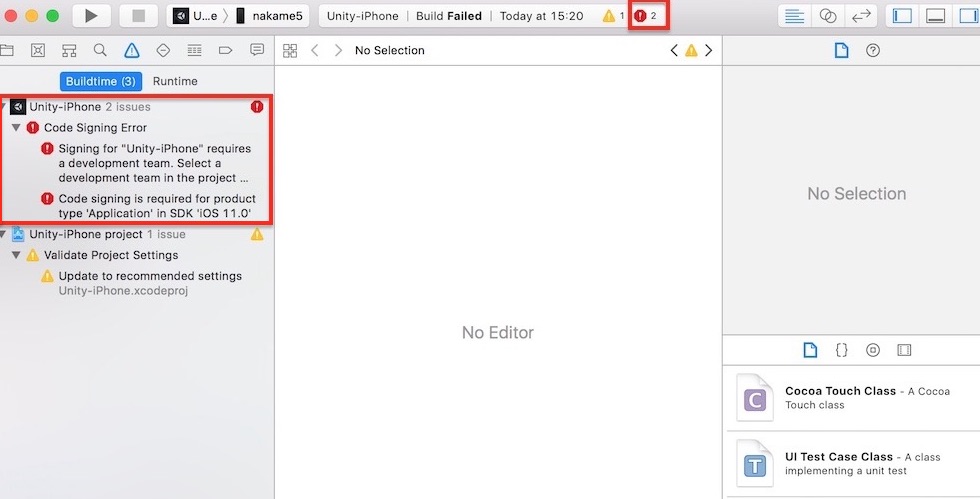
Task: Choose the nakame5 device destination
Action: point(269,16)
